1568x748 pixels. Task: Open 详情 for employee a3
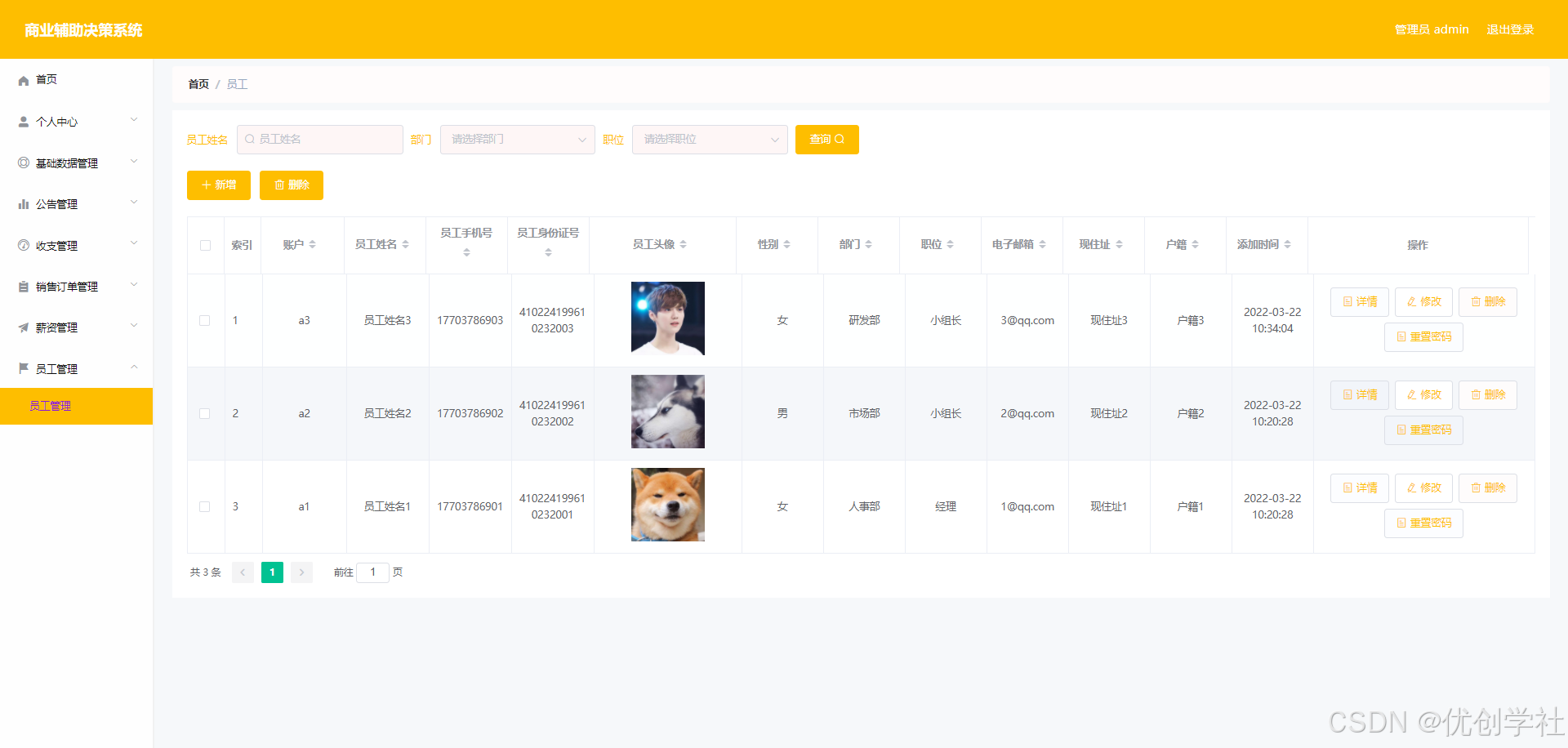pos(1360,302)
